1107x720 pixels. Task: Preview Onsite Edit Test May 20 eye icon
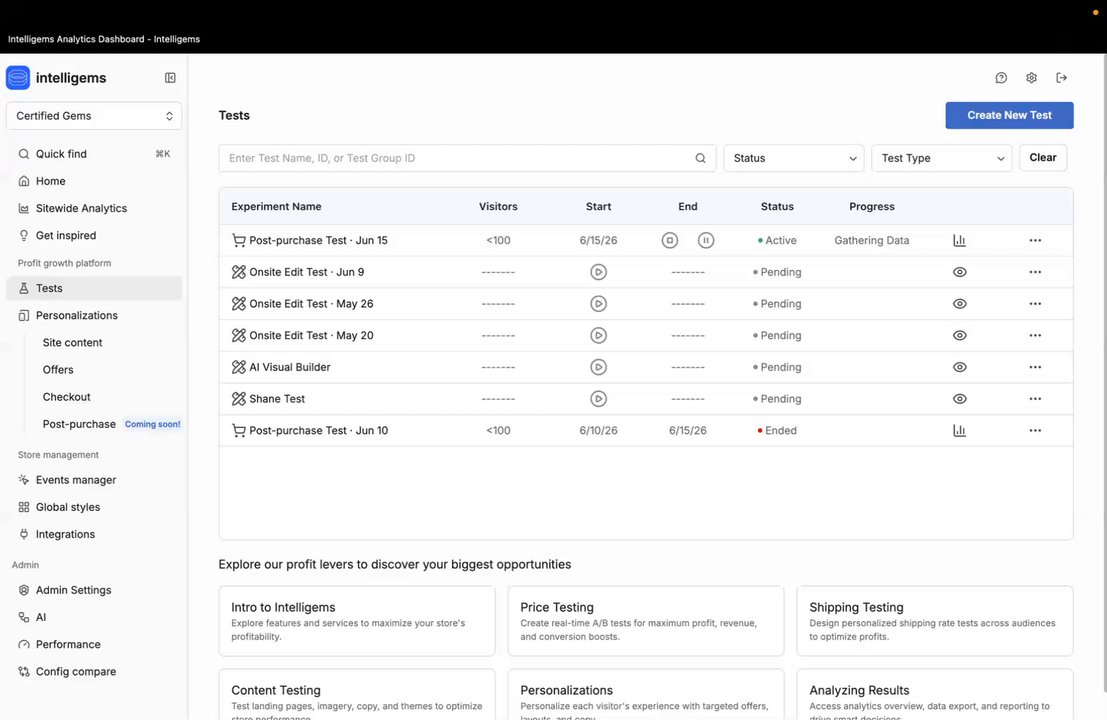(959, 336)
